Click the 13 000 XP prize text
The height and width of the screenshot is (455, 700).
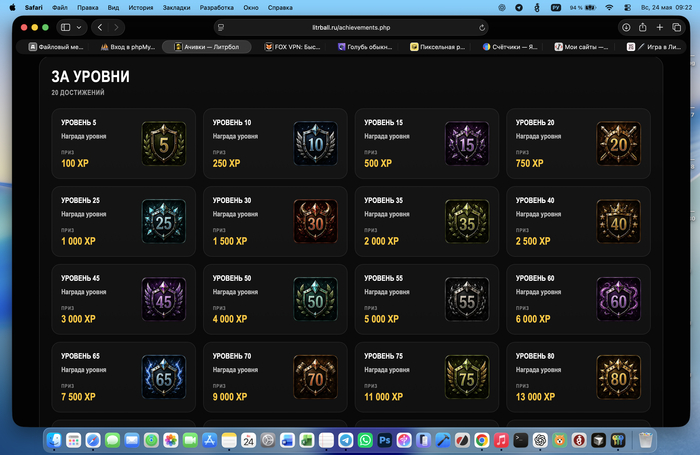535,397
